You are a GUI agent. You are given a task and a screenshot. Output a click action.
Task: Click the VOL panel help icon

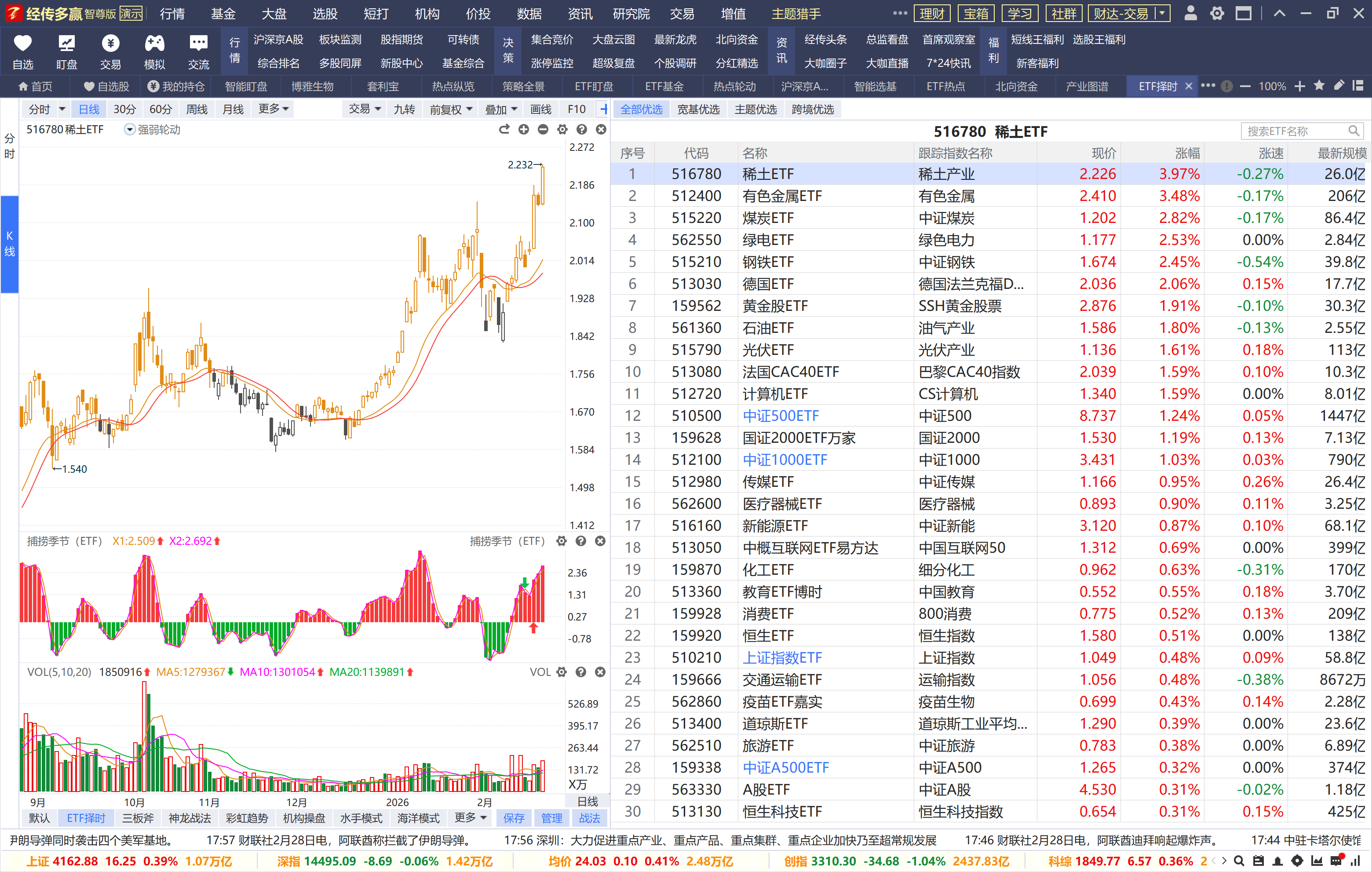(580, 672)
